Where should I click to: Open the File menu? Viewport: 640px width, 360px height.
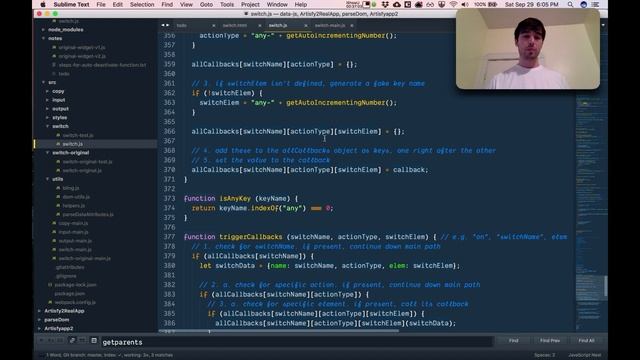click(101, 4)
